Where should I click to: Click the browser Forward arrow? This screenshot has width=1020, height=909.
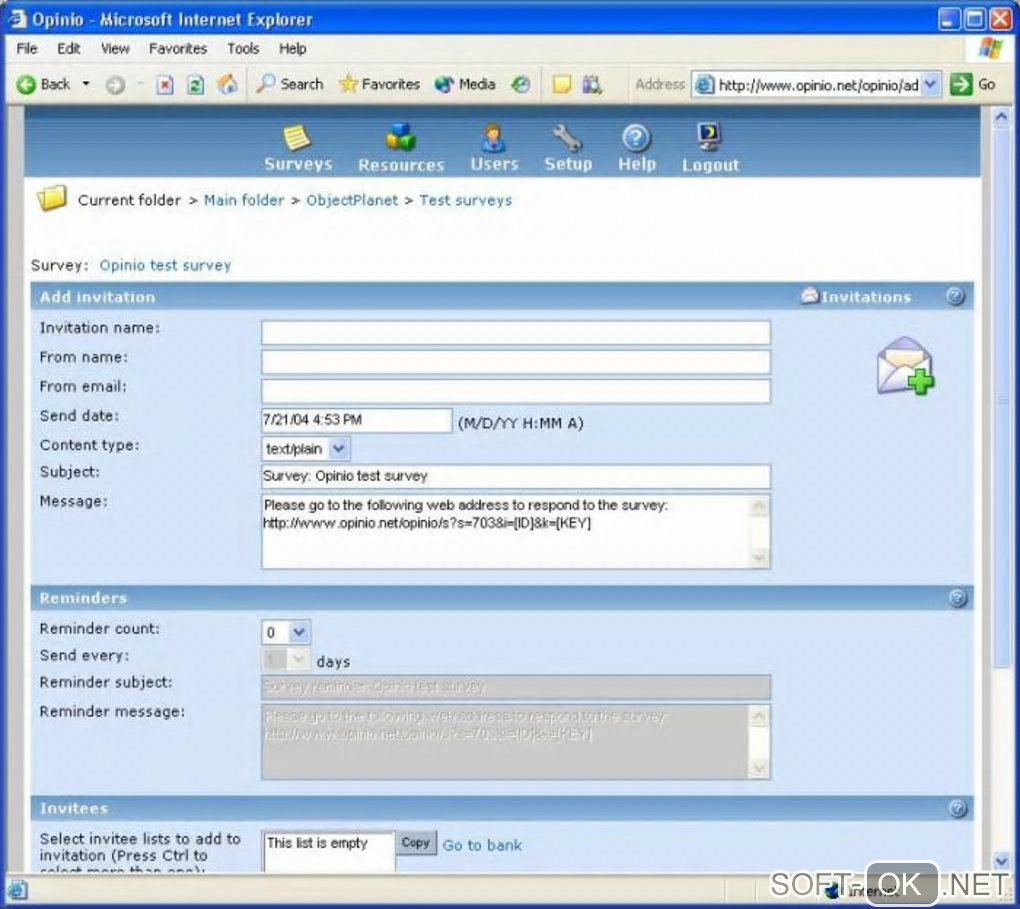[x=115, y=85]
